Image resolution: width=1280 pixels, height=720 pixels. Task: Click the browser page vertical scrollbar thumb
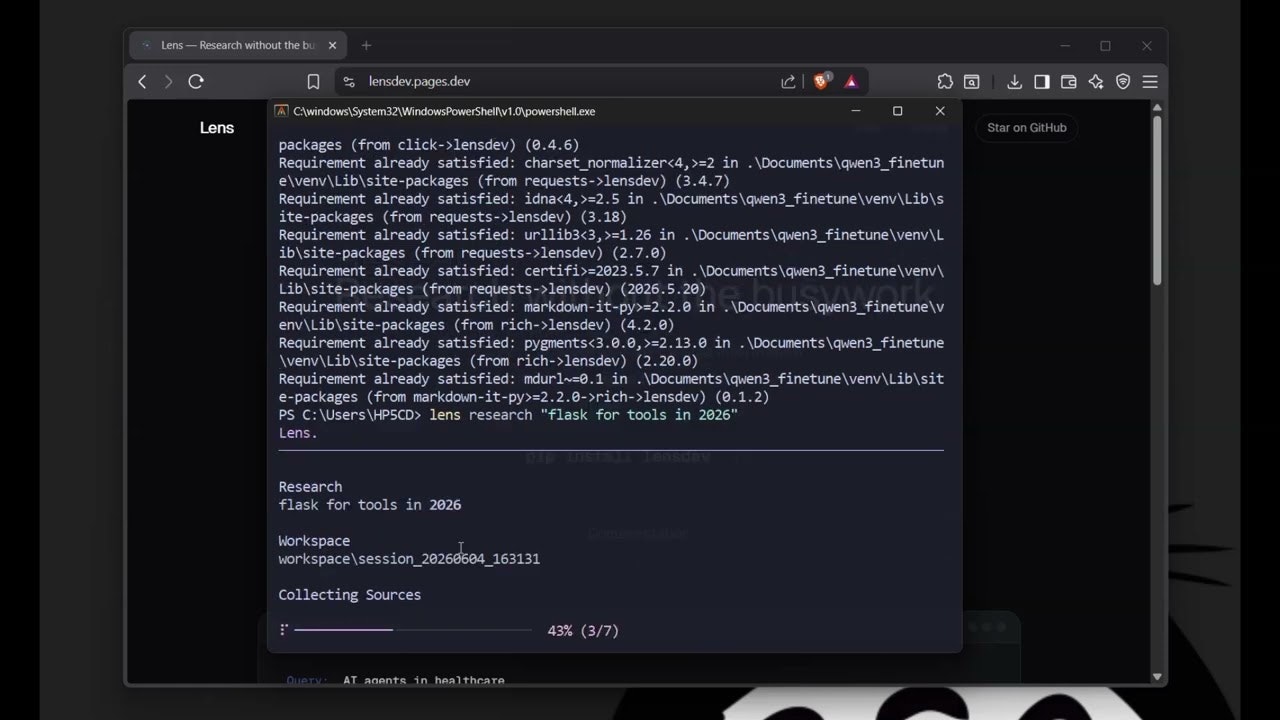[1158, 200]
